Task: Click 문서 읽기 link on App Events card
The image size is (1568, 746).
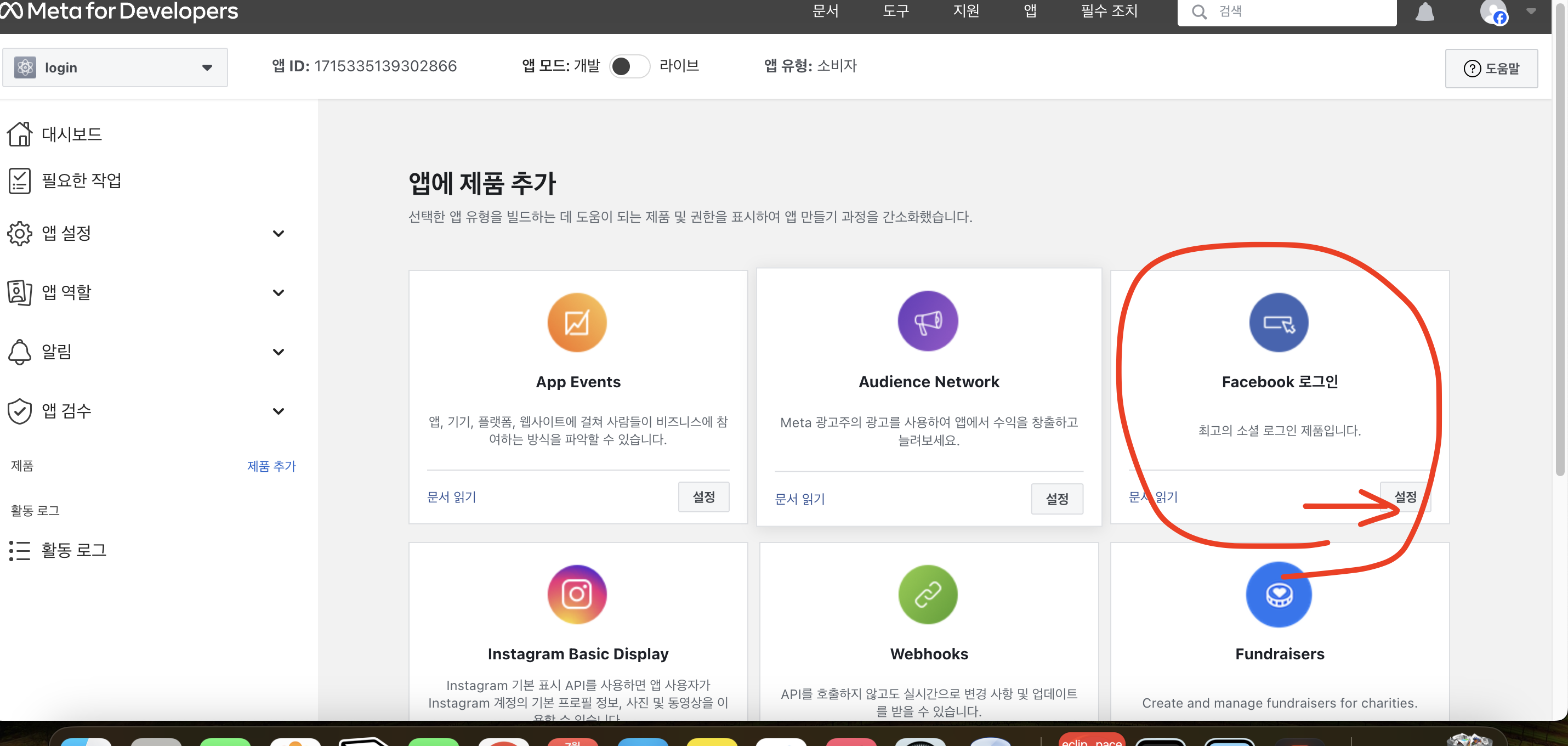Action: point(451,496)
